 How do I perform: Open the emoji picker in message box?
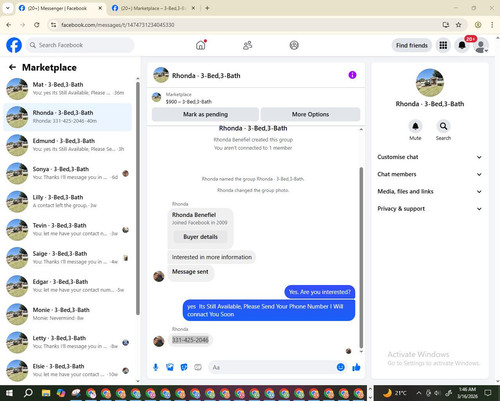341,367
